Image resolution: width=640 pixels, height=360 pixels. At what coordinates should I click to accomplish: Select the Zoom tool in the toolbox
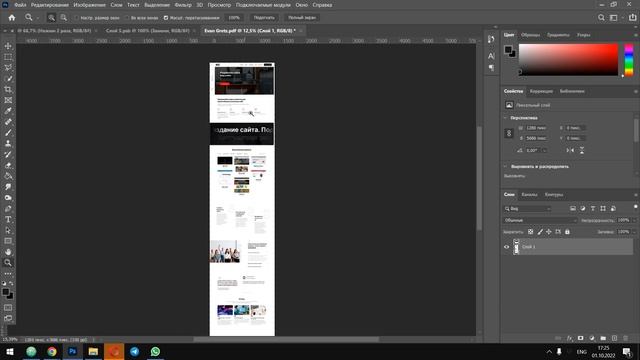point(8,262)
